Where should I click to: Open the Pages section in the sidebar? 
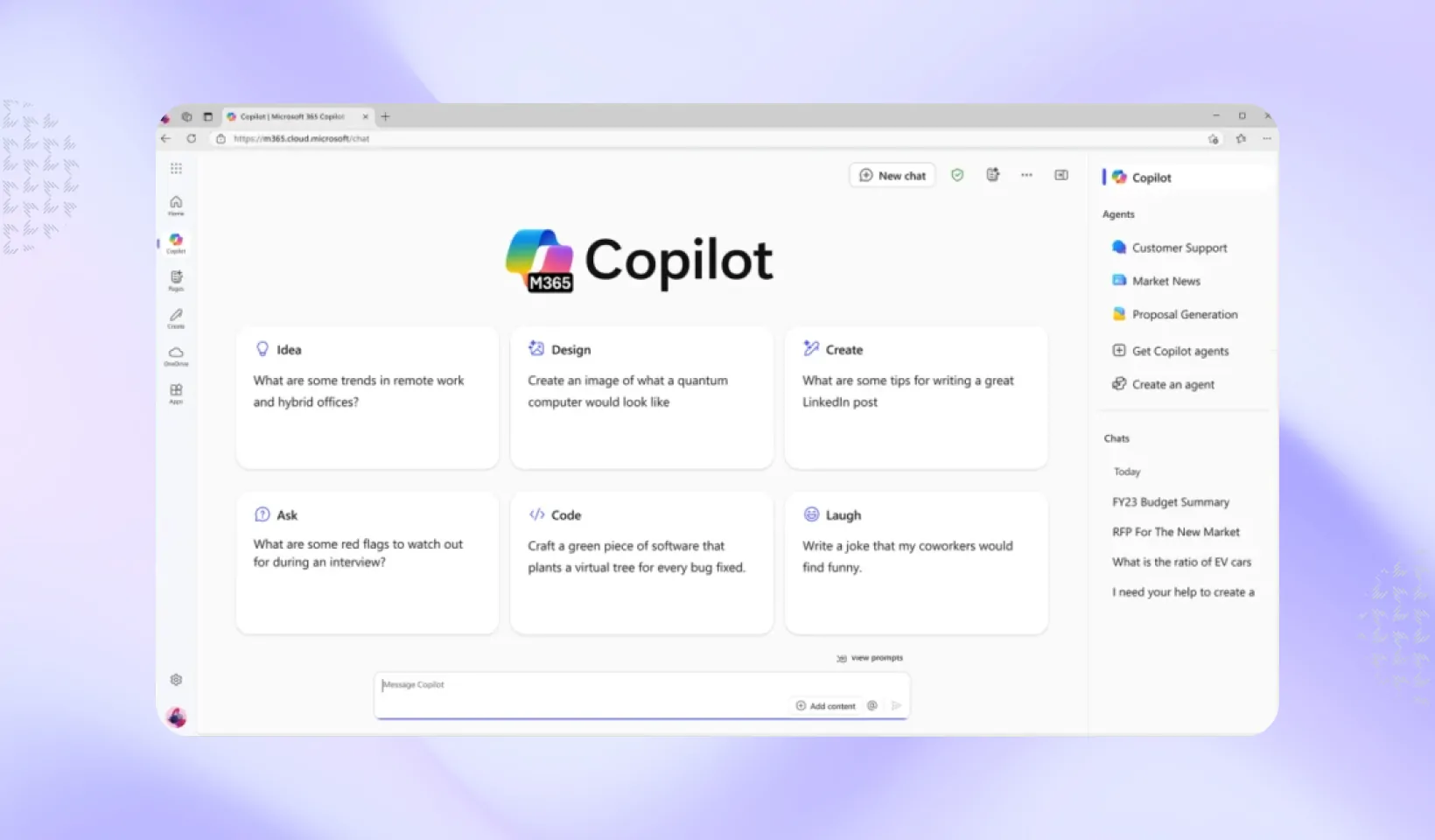pos(176,278)
